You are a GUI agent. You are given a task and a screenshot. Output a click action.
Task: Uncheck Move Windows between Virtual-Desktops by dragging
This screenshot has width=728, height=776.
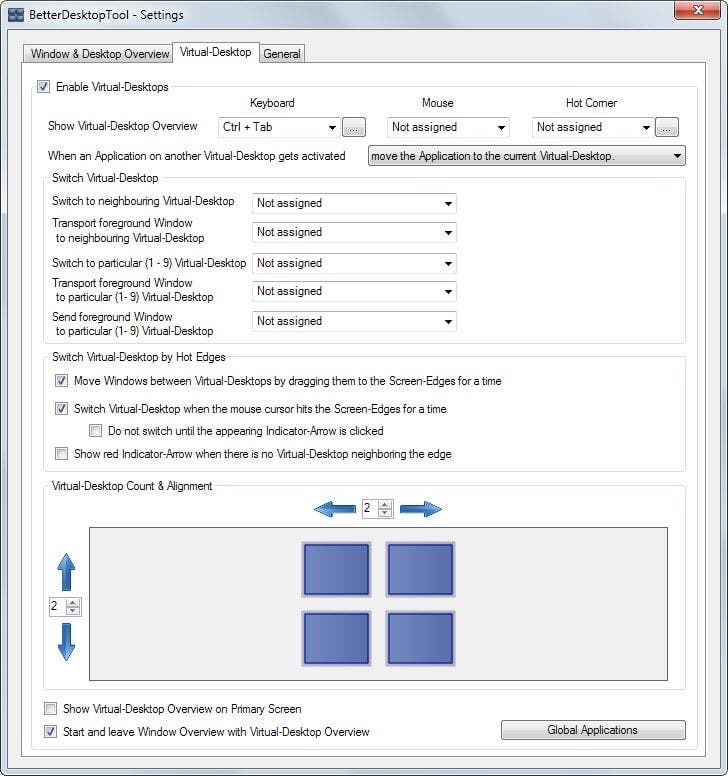[61, 381]
